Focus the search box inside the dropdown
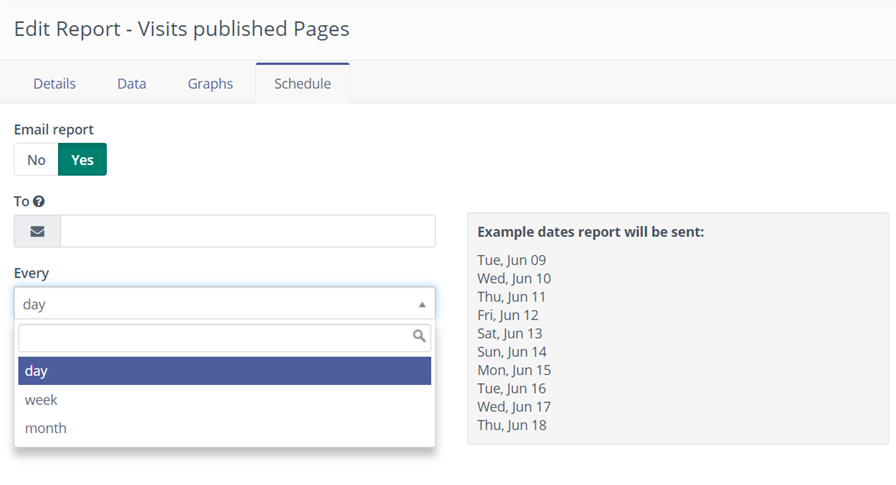Viewport: 896px width, 485px height. (x=214, y=337)
